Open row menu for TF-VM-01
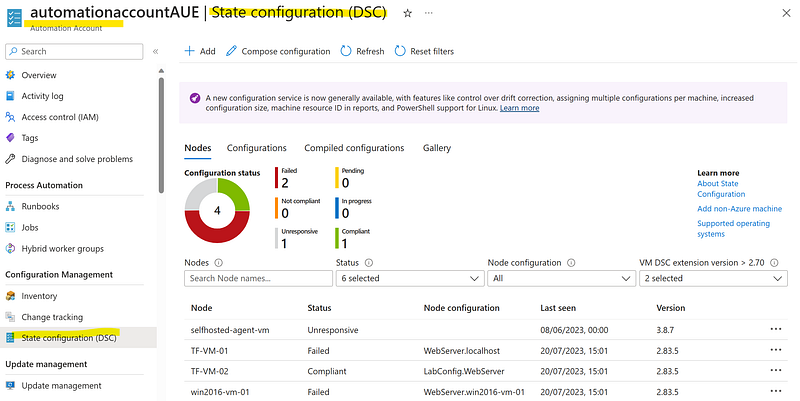This screenshot has height=401, width=800. pos(776,350)
